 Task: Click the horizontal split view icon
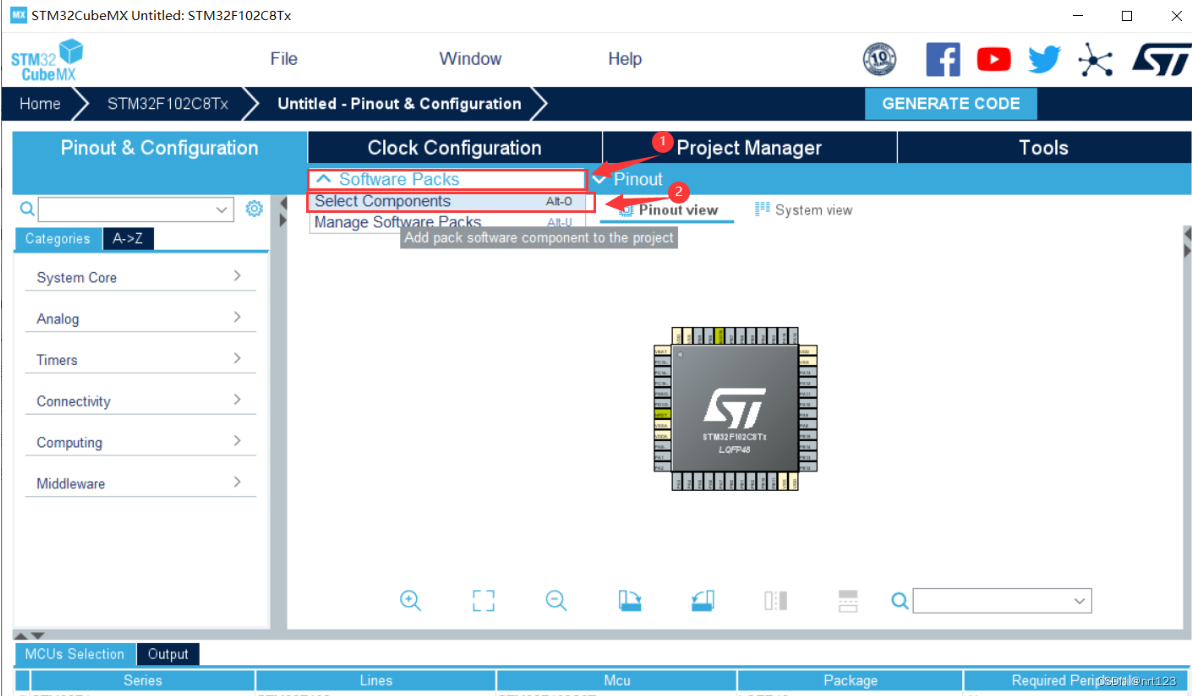point(848,600)
